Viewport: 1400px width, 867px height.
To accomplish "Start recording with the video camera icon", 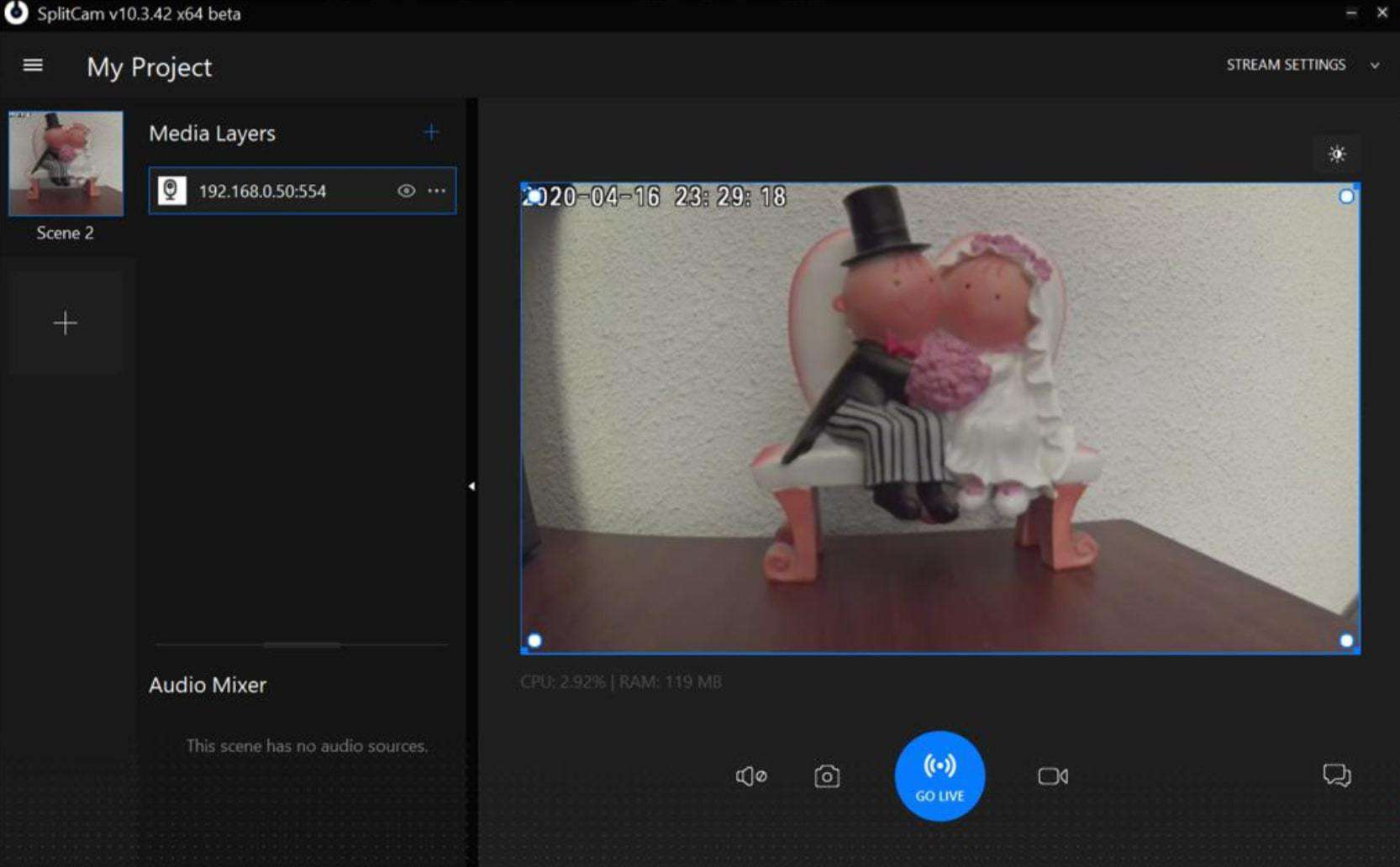I will 1052,776.
